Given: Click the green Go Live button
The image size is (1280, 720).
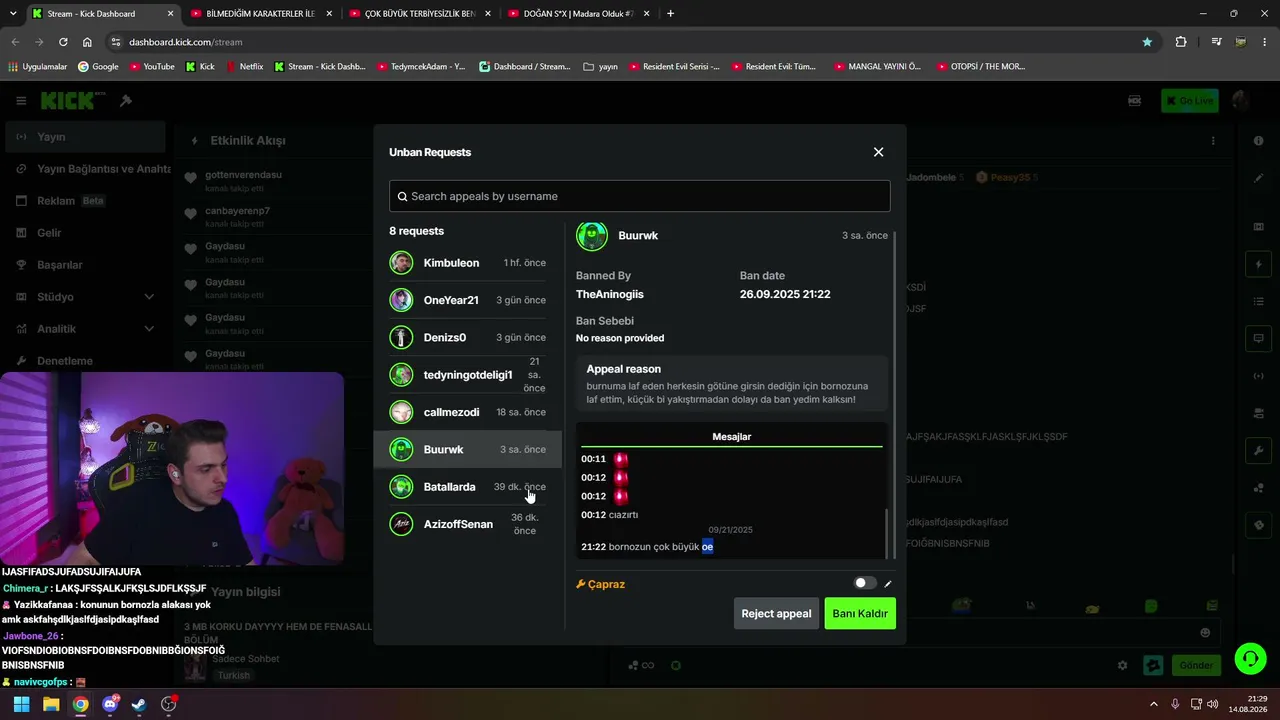Looking at the screenshot, I should [1189, 100].
